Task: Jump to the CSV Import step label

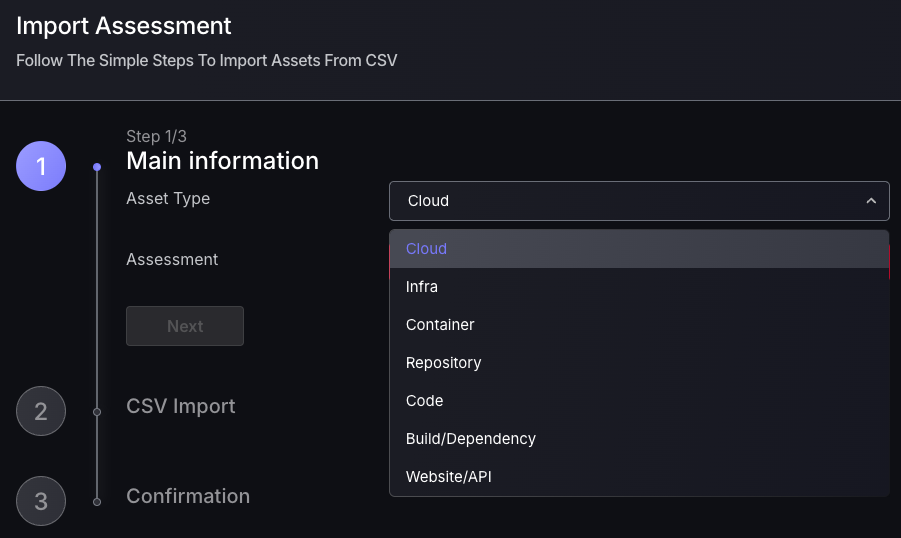Action: point(181,406)
